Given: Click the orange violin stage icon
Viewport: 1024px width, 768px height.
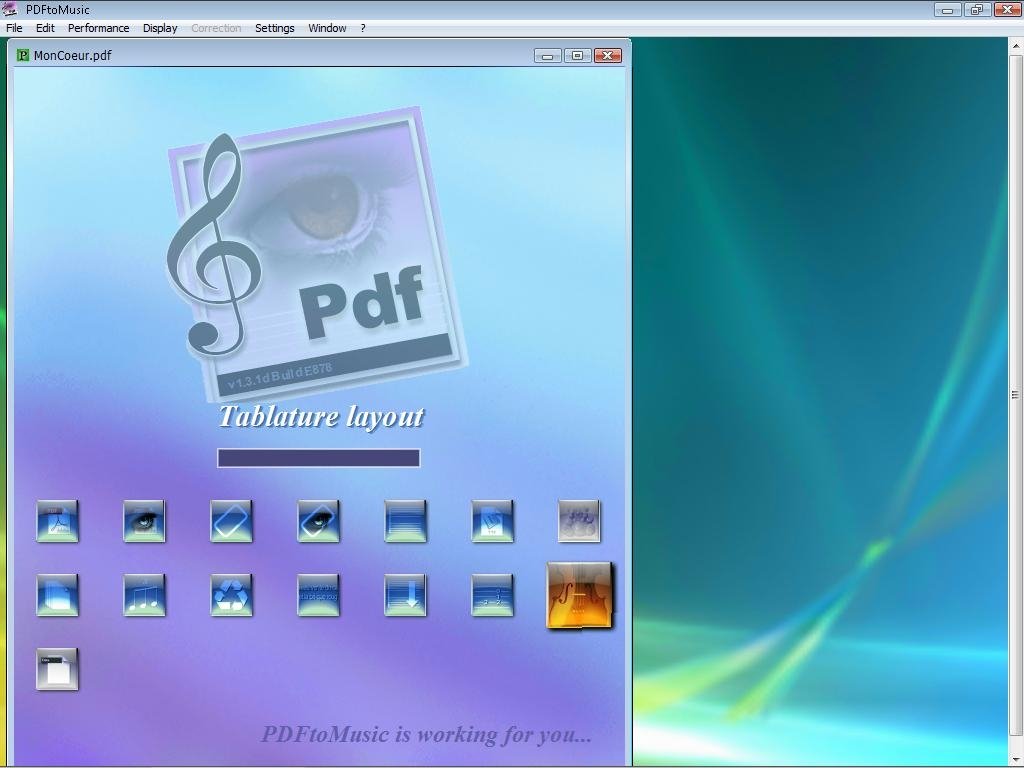Looking at the screenshot, I should [580, 595].
